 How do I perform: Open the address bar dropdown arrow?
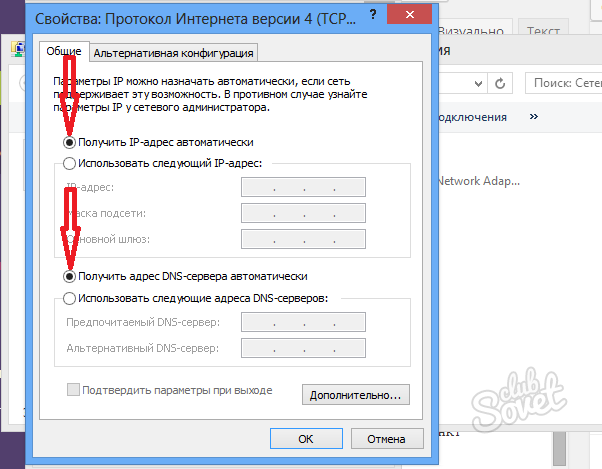pos(478,84)
